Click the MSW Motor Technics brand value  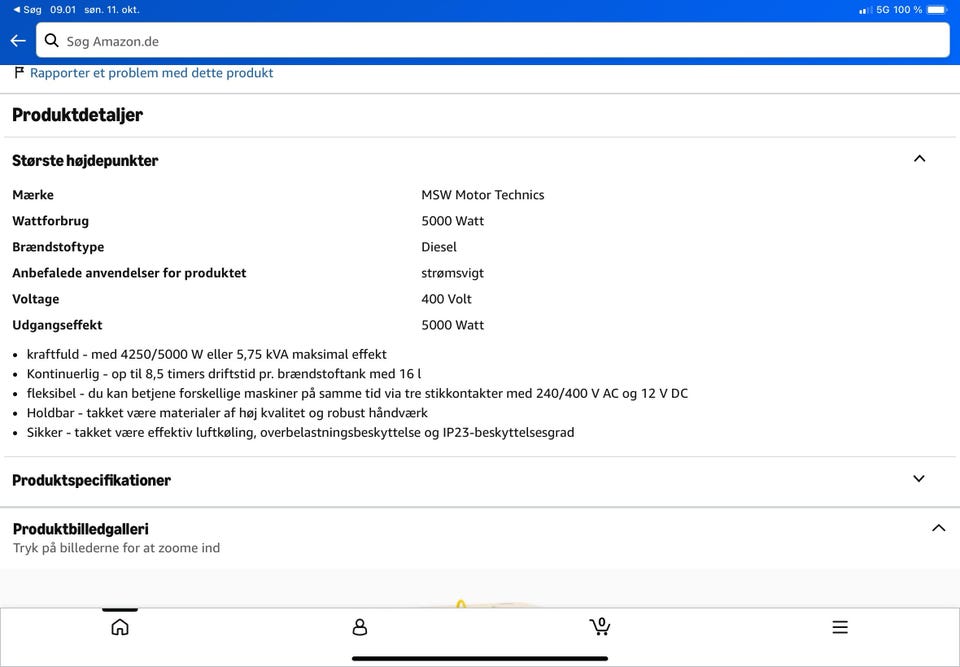[482, 195]
